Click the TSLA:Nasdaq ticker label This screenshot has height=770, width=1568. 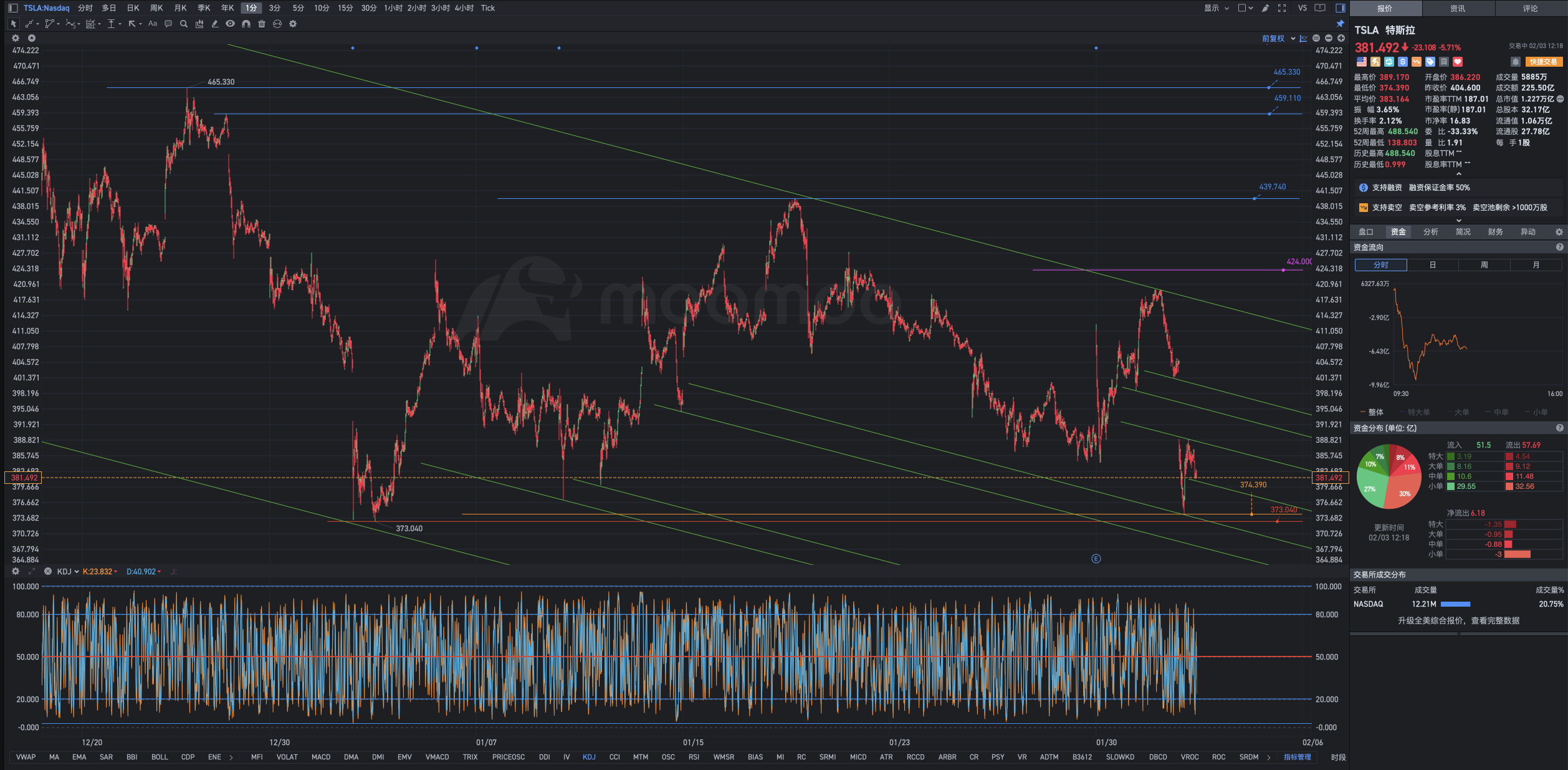coord(47,8)
